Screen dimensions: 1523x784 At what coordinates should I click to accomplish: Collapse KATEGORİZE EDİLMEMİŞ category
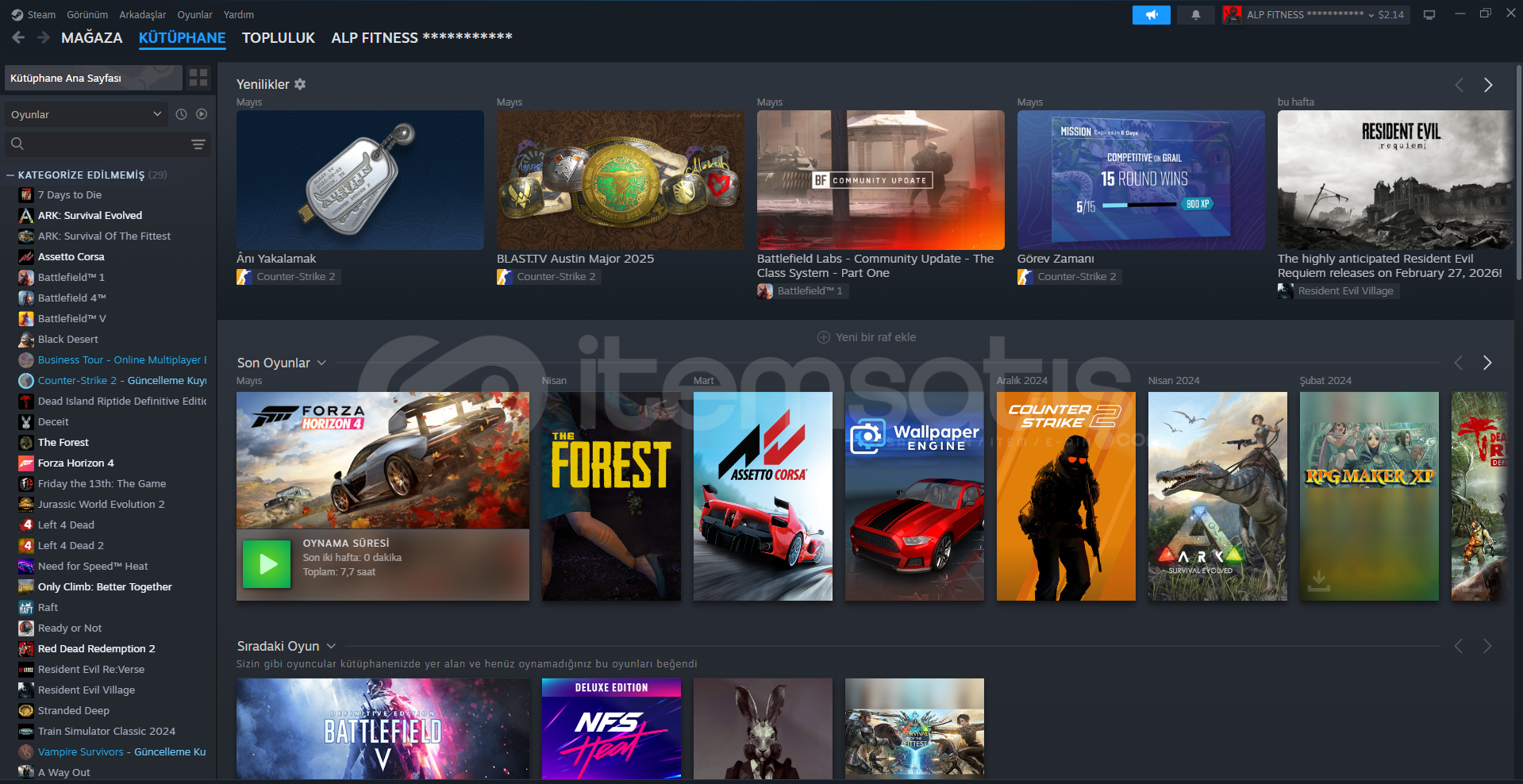(x=10, y=175)
